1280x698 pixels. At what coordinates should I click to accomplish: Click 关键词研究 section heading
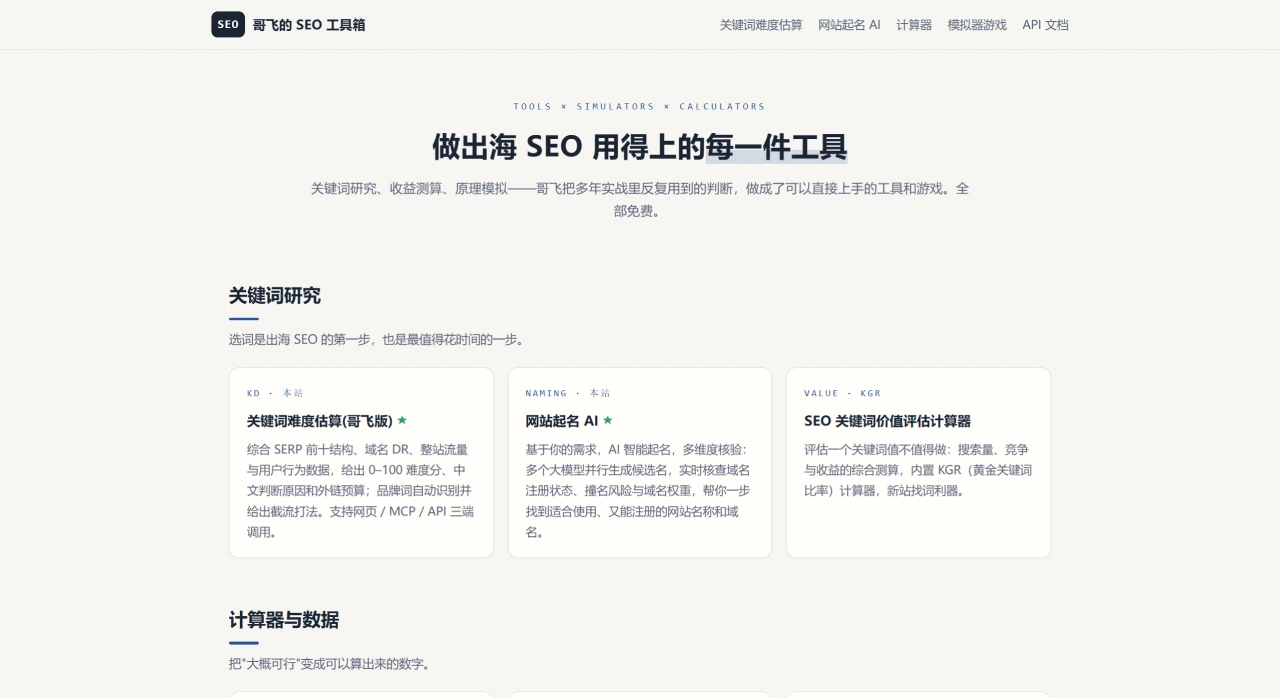tap(275, 296)
